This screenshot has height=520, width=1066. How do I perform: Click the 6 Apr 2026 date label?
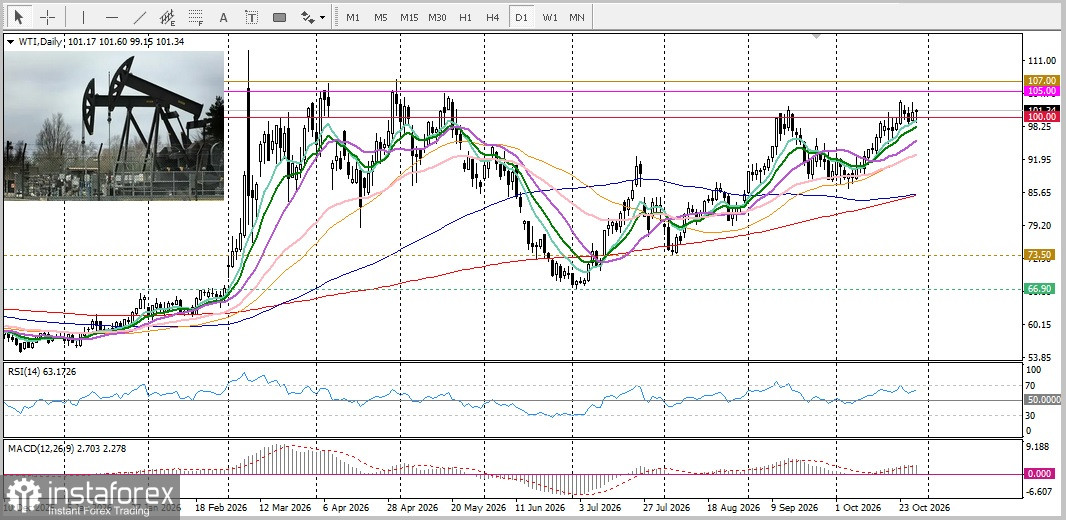pyautogui.click(x=348, y=508)
